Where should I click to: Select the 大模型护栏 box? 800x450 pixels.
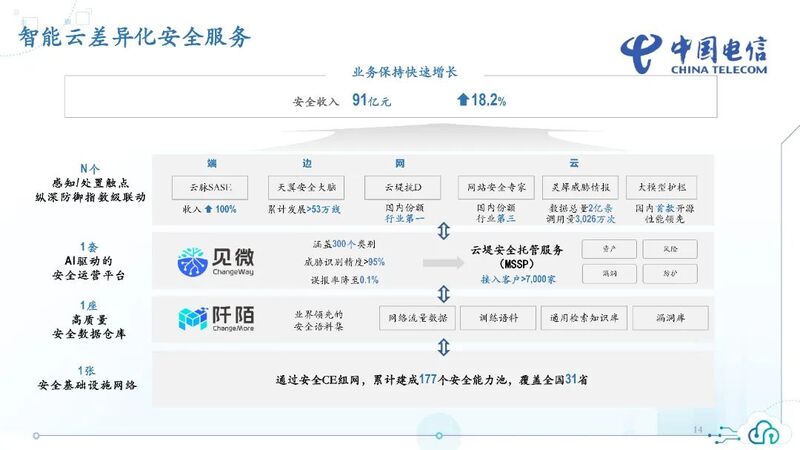[x=661, y=187]
